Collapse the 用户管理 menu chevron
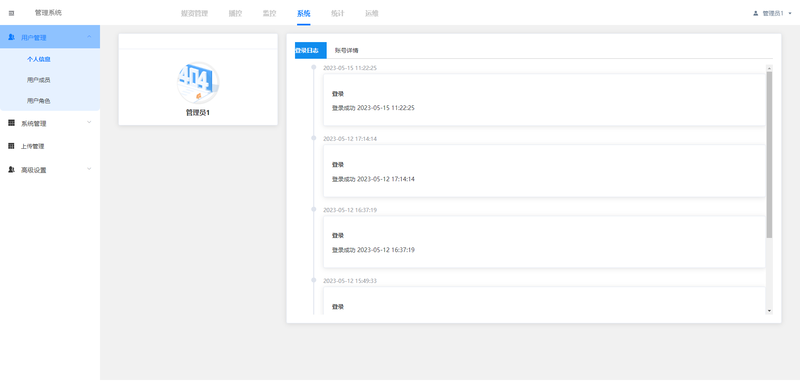800x390 pixels. point(89,37)
